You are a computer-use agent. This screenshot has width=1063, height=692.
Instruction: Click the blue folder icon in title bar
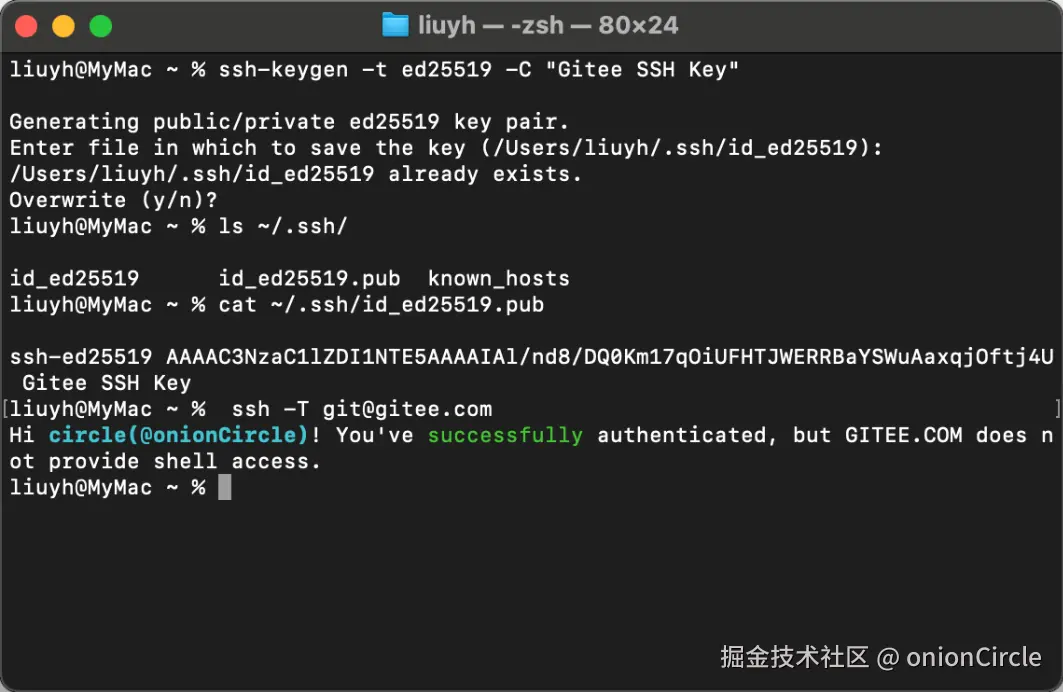pos(396,25)
